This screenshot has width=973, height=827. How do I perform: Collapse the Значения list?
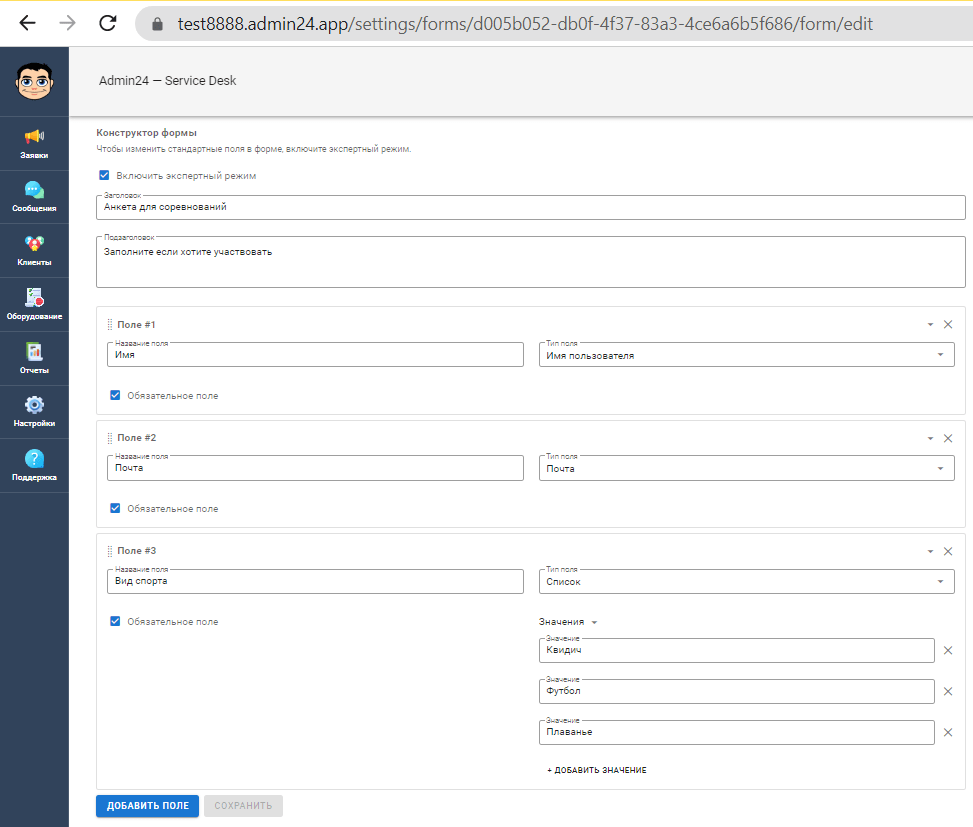pos(594,622)
